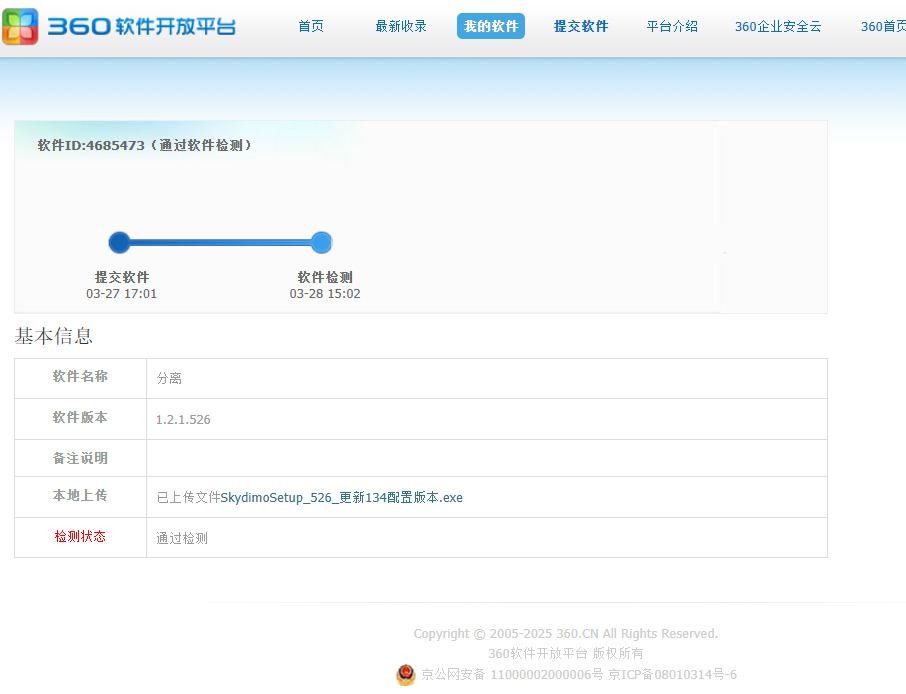
Task: Click the colorful 360 logo icon
Action: click(x=21, y=27)
